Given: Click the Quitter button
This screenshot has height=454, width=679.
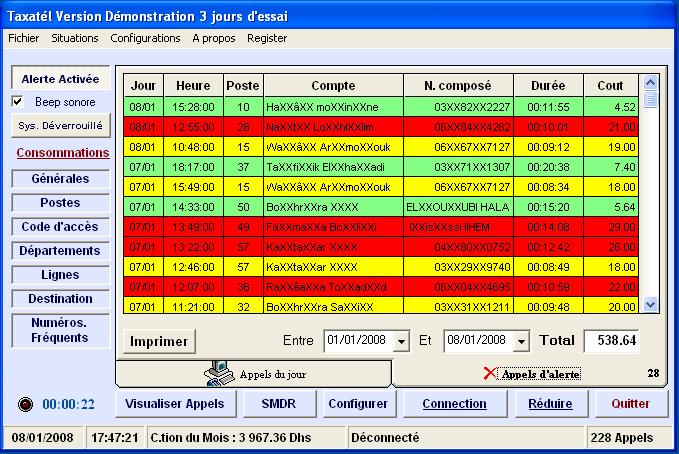Looking at the screenshot, I should tap(631, 404).
